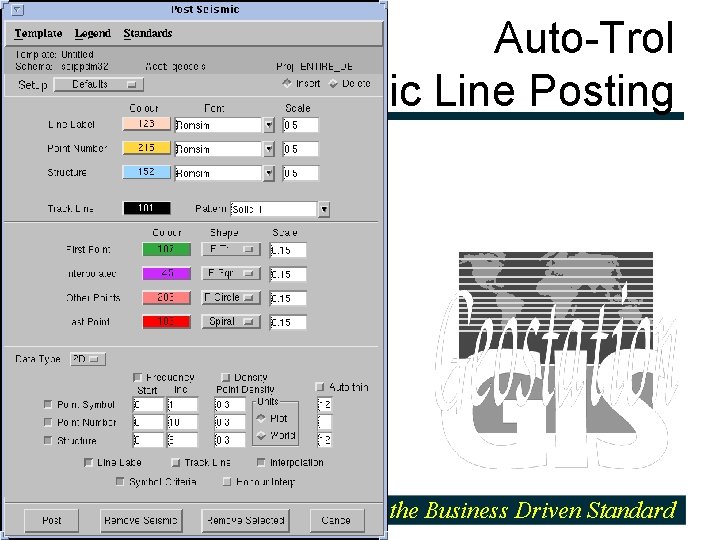This screenshot has width=720, height=540.
Task: Open the Interpolated shape option menu
Action: (x=231, y=273)
